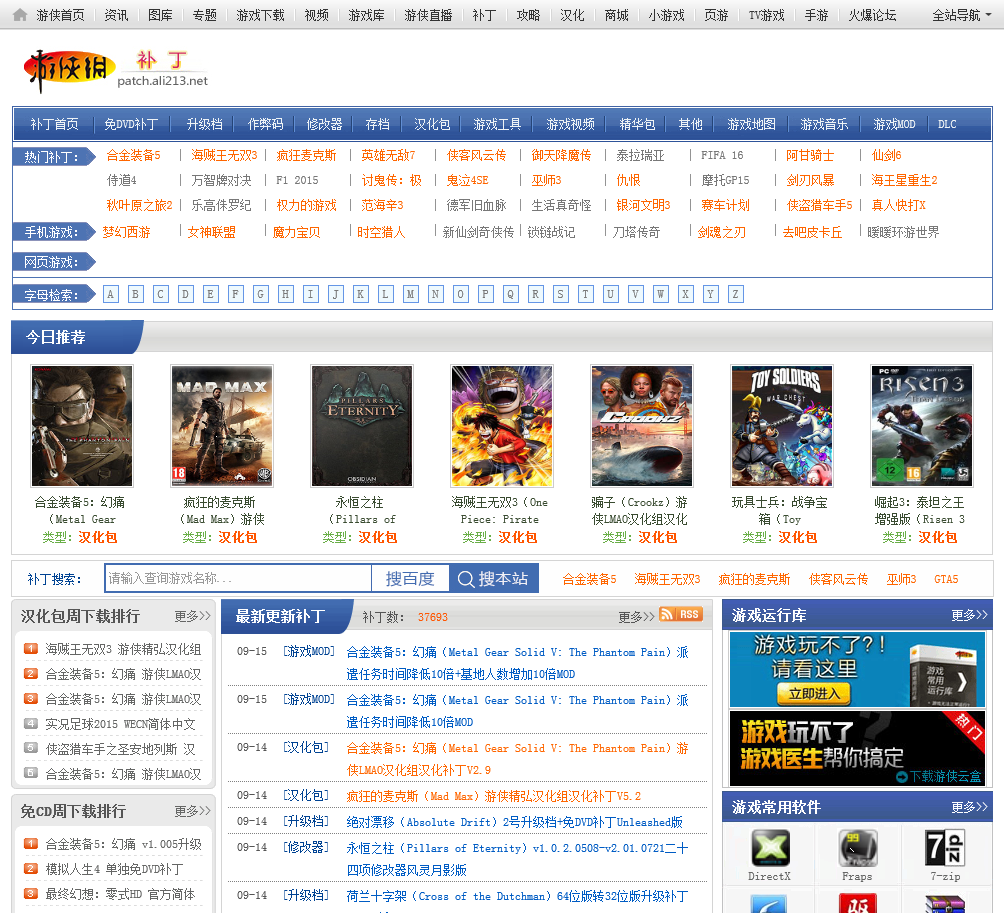Image resolution: width=1004 pixels, height=913 pixels.
Task: Click the 补丁搜索 game name input field
Action: (238, 579)
